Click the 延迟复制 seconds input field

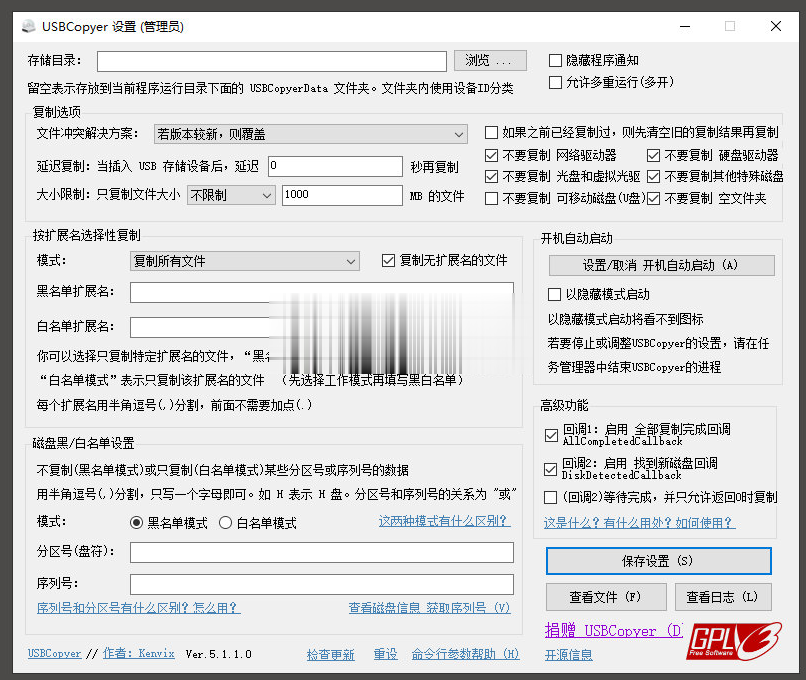(x=335, y=166)
